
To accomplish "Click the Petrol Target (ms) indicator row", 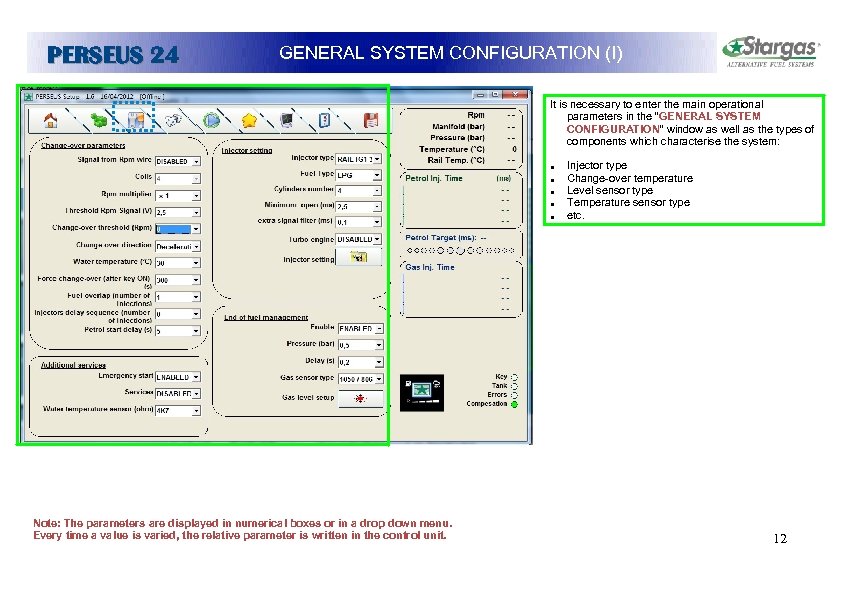I will point(461,250).
